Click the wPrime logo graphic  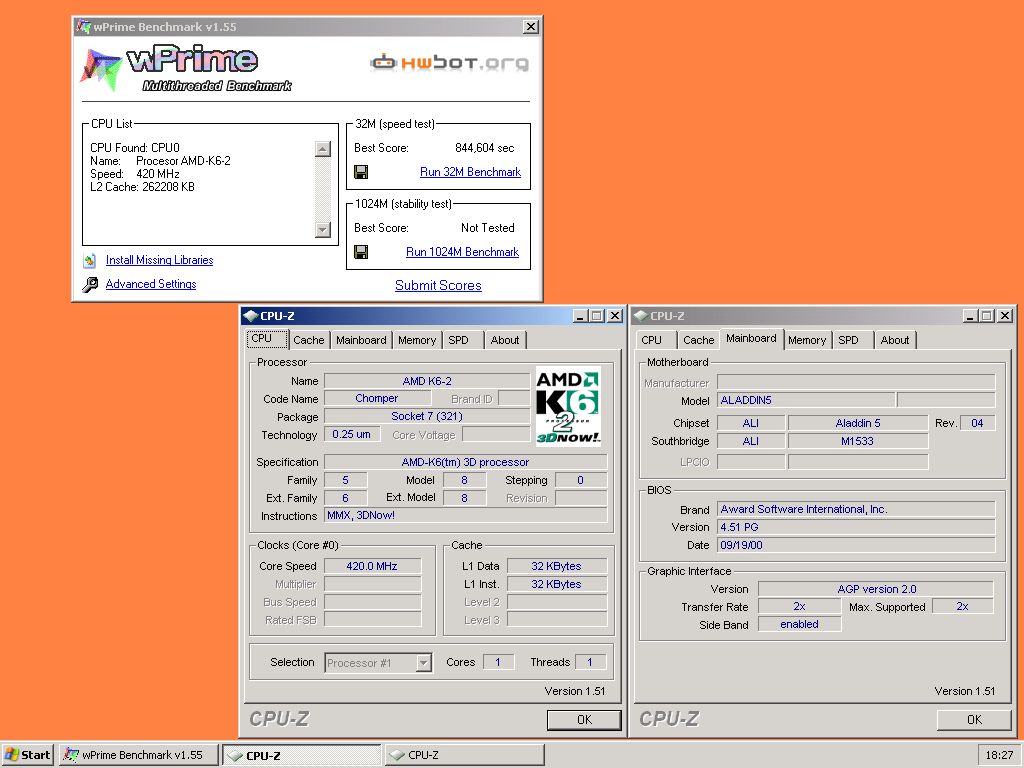click(x=186, y=69)
